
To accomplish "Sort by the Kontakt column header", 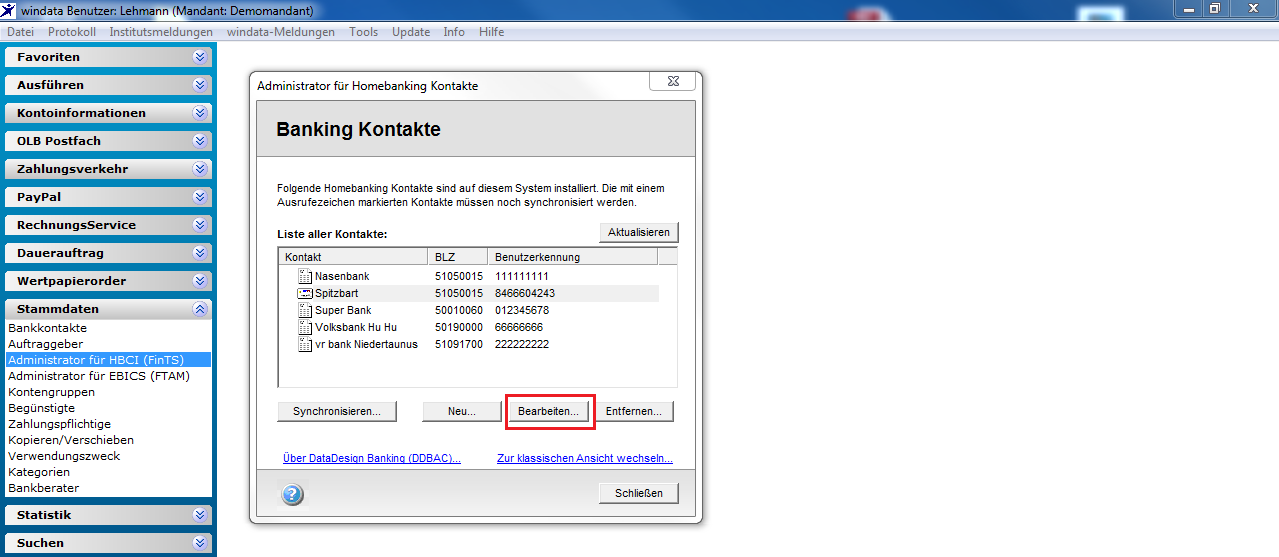I will (x=353, y=257).
